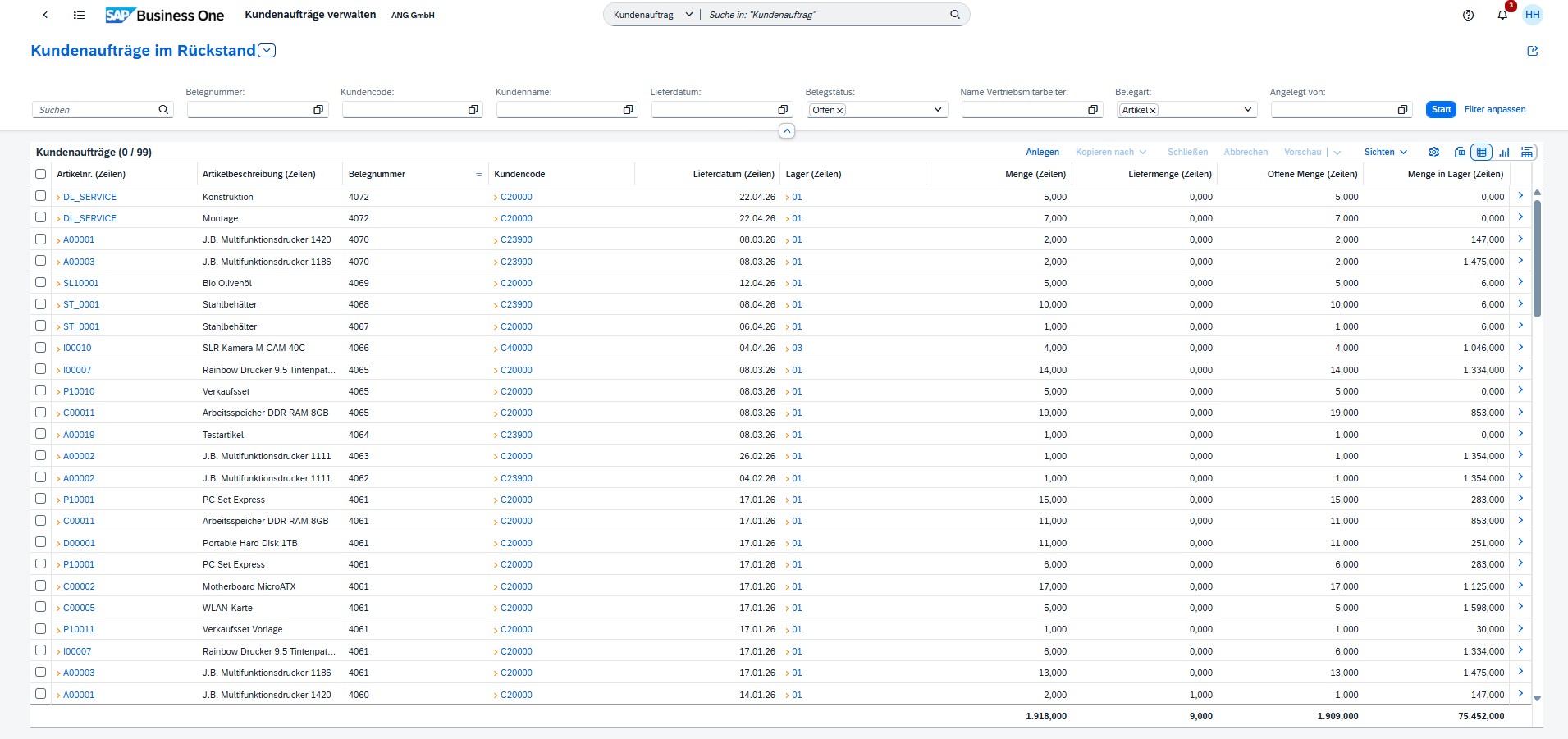Switch to the grid table view

pyautogui.click(x=1482, y=153)
